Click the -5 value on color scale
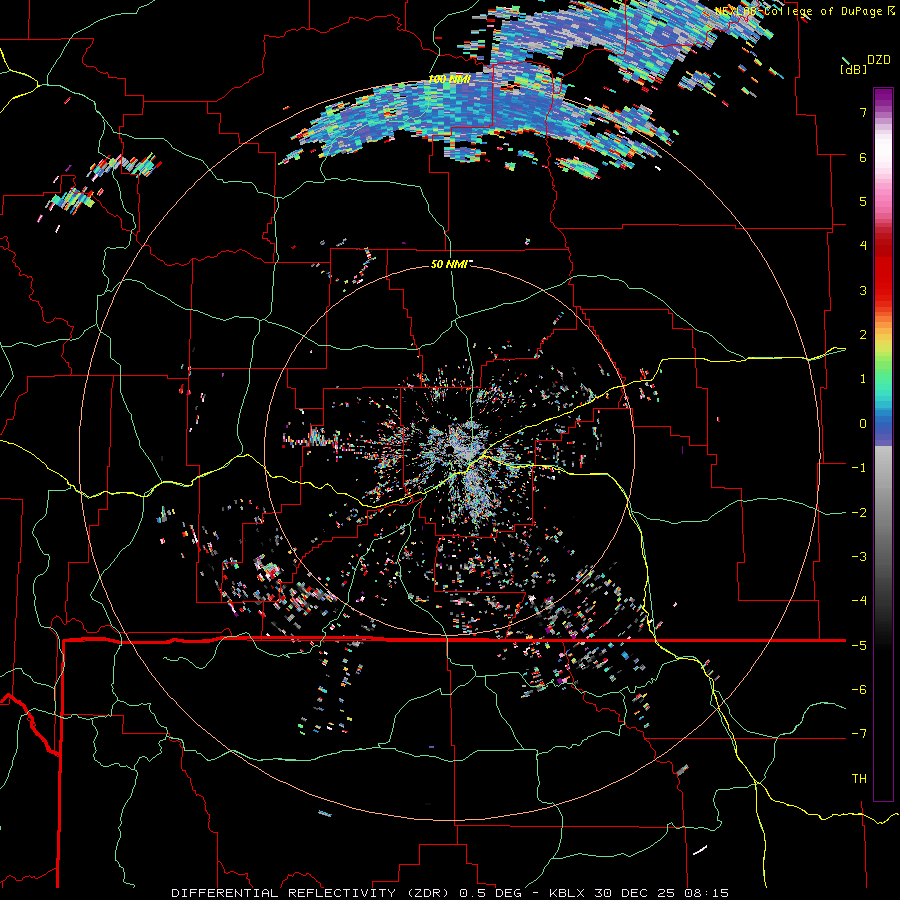The height and width of the screenshot is (900, 900). [x=859, y=646]
